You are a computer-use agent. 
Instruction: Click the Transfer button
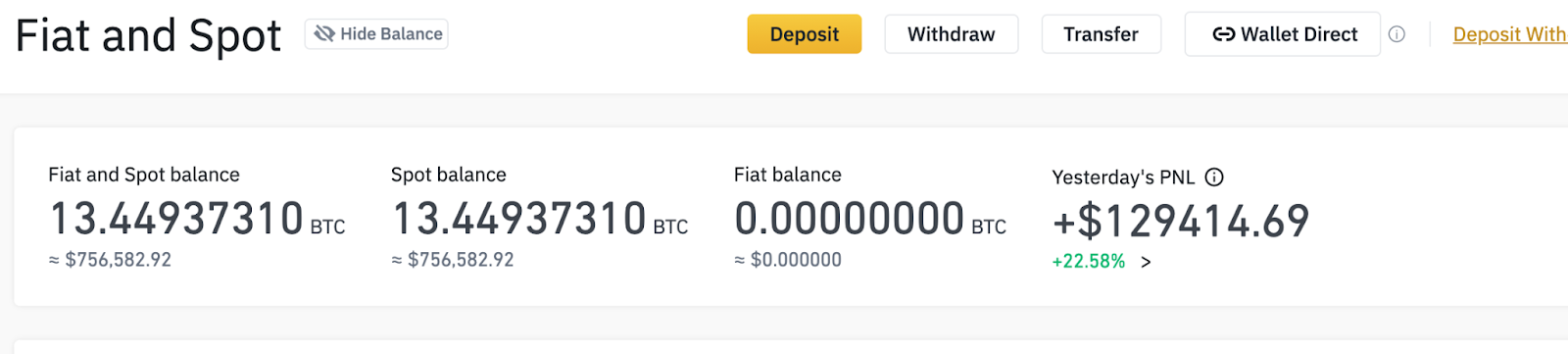[1102, 34]
